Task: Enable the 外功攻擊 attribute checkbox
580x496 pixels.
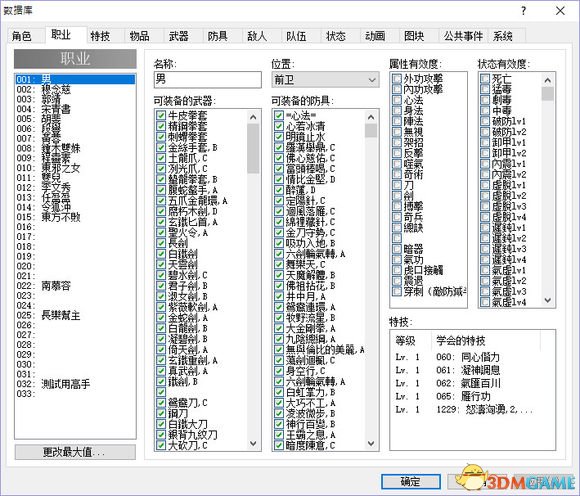Action: tap(397, 78)
